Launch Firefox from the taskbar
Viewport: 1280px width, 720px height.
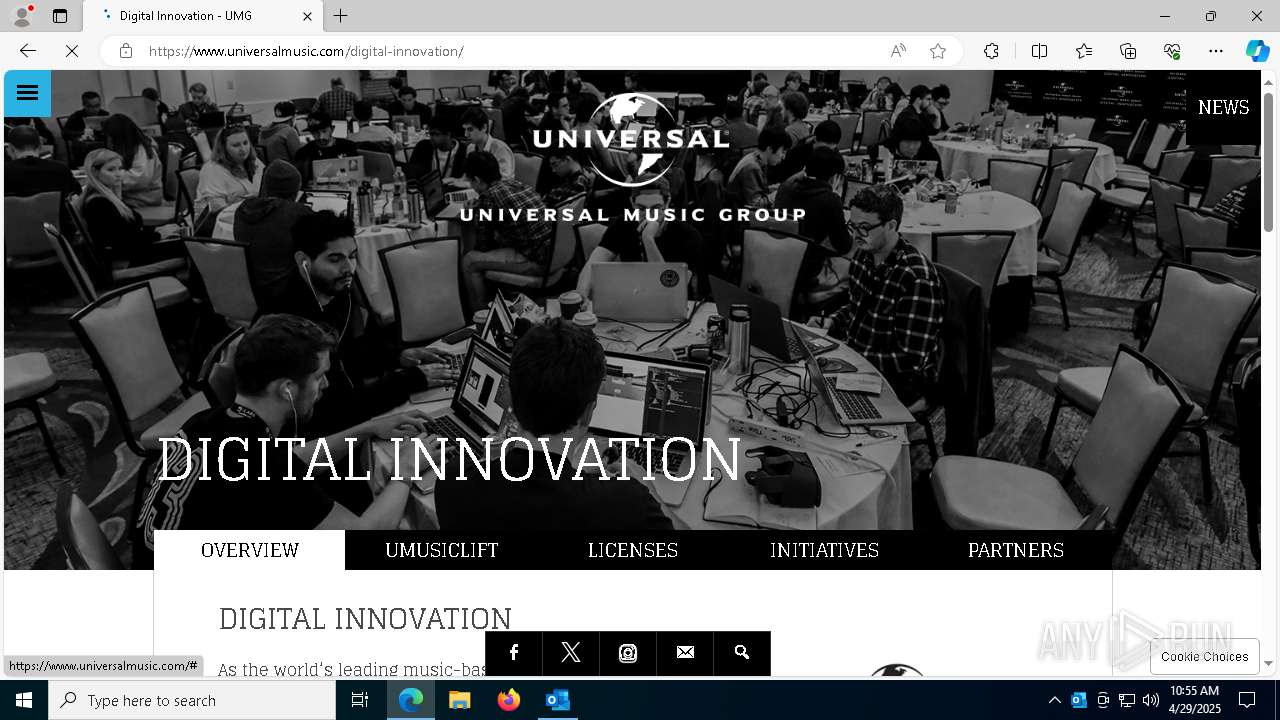(x=509, y=700)
